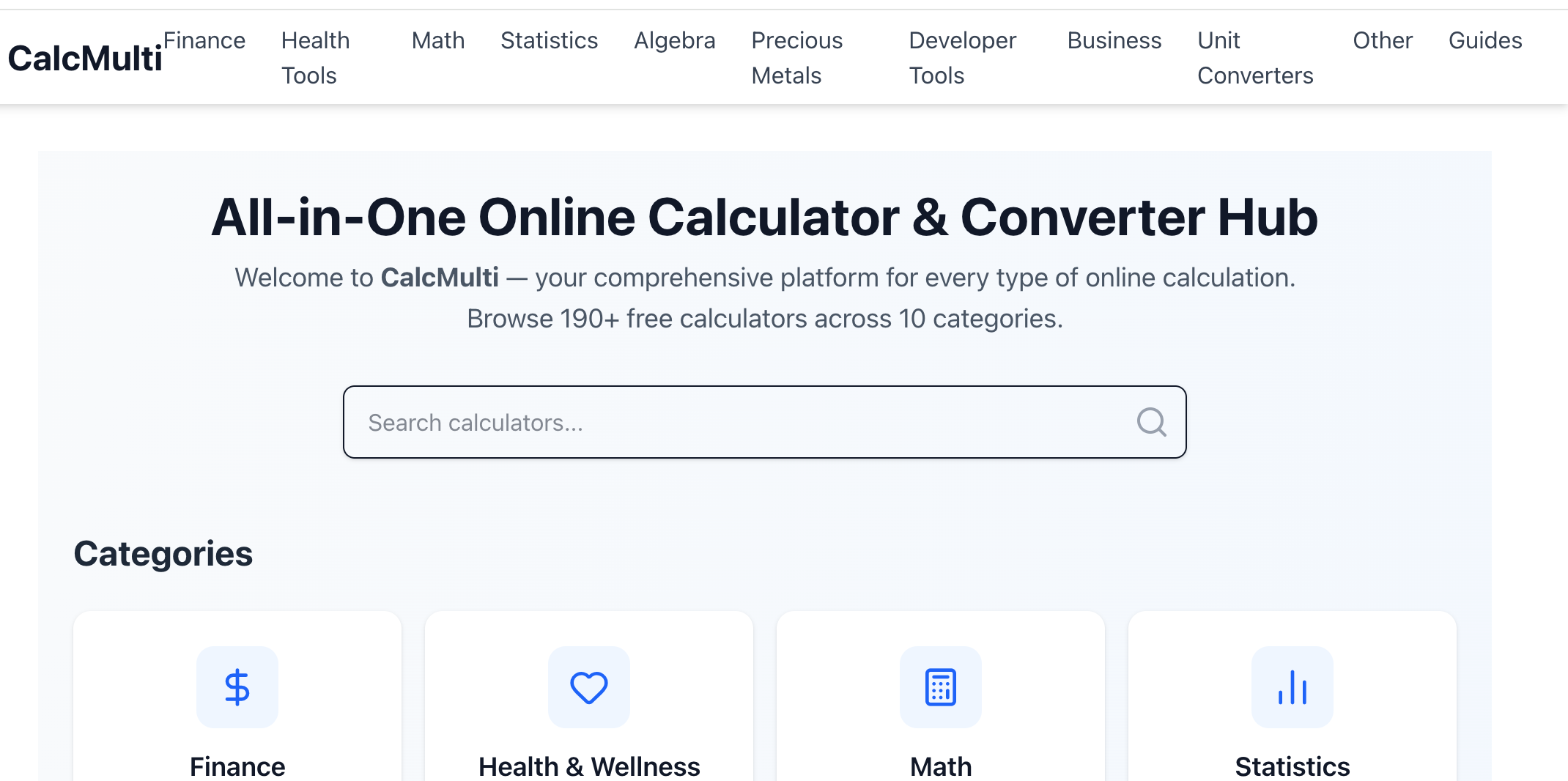Open the Precious Metals section
Viewport: 1568px width, 781px height.
(796, 57)
